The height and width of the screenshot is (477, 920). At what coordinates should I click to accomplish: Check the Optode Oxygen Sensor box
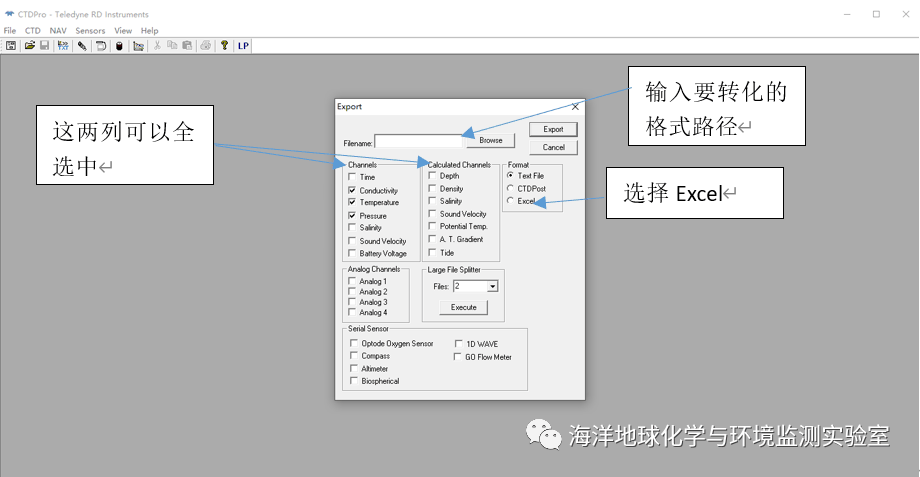coord(353,343)
